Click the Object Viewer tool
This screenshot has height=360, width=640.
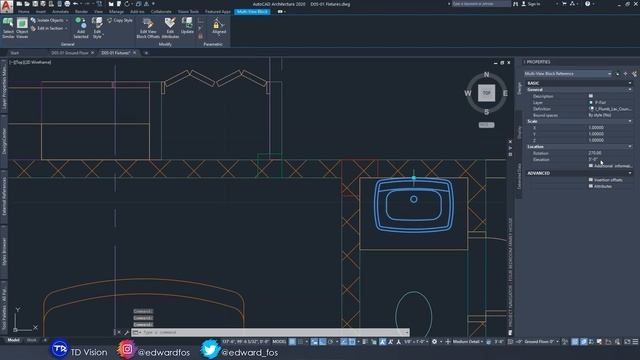tap(22, 28)
